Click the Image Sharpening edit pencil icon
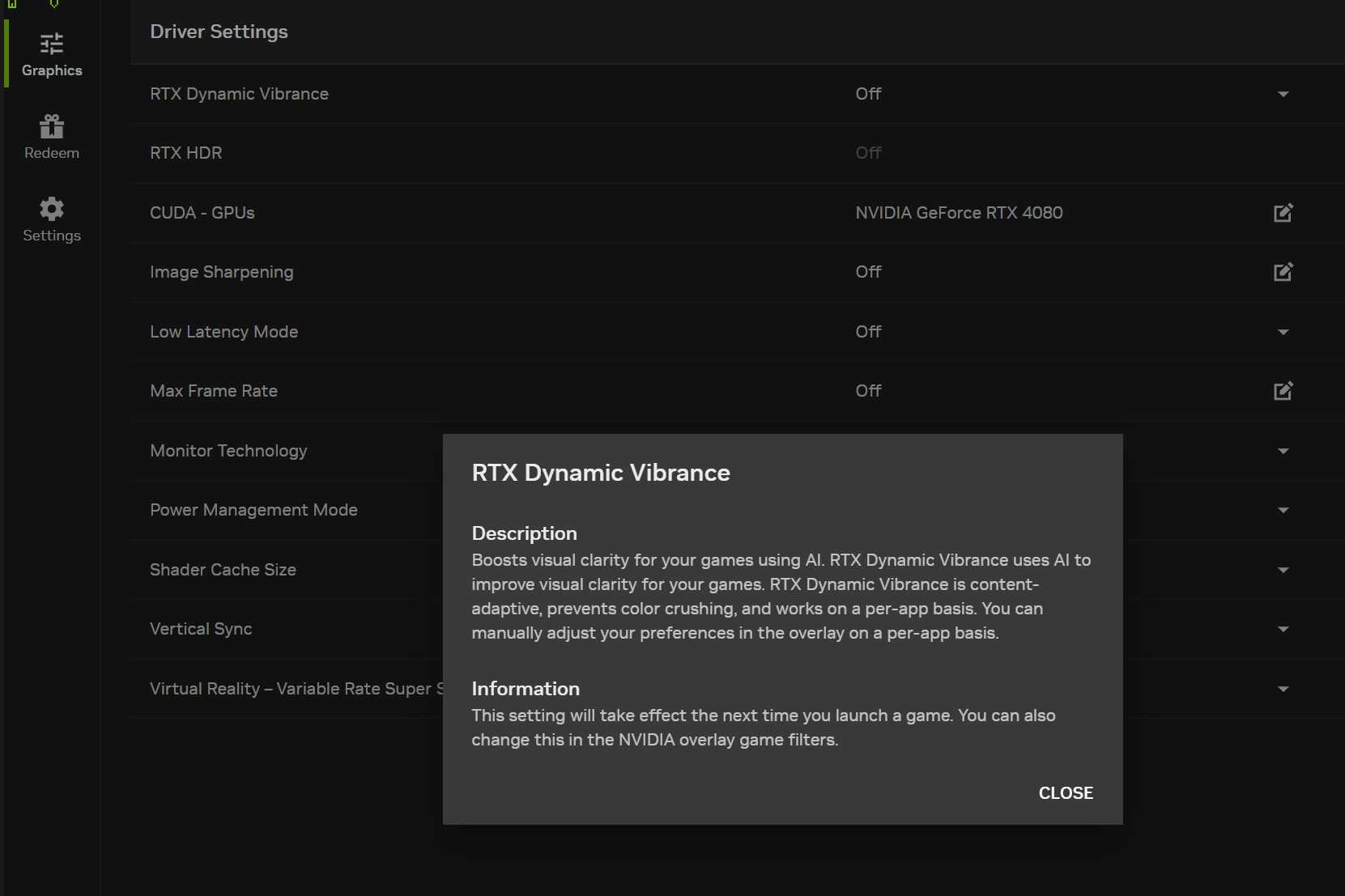 click(x=1283, y=272)
